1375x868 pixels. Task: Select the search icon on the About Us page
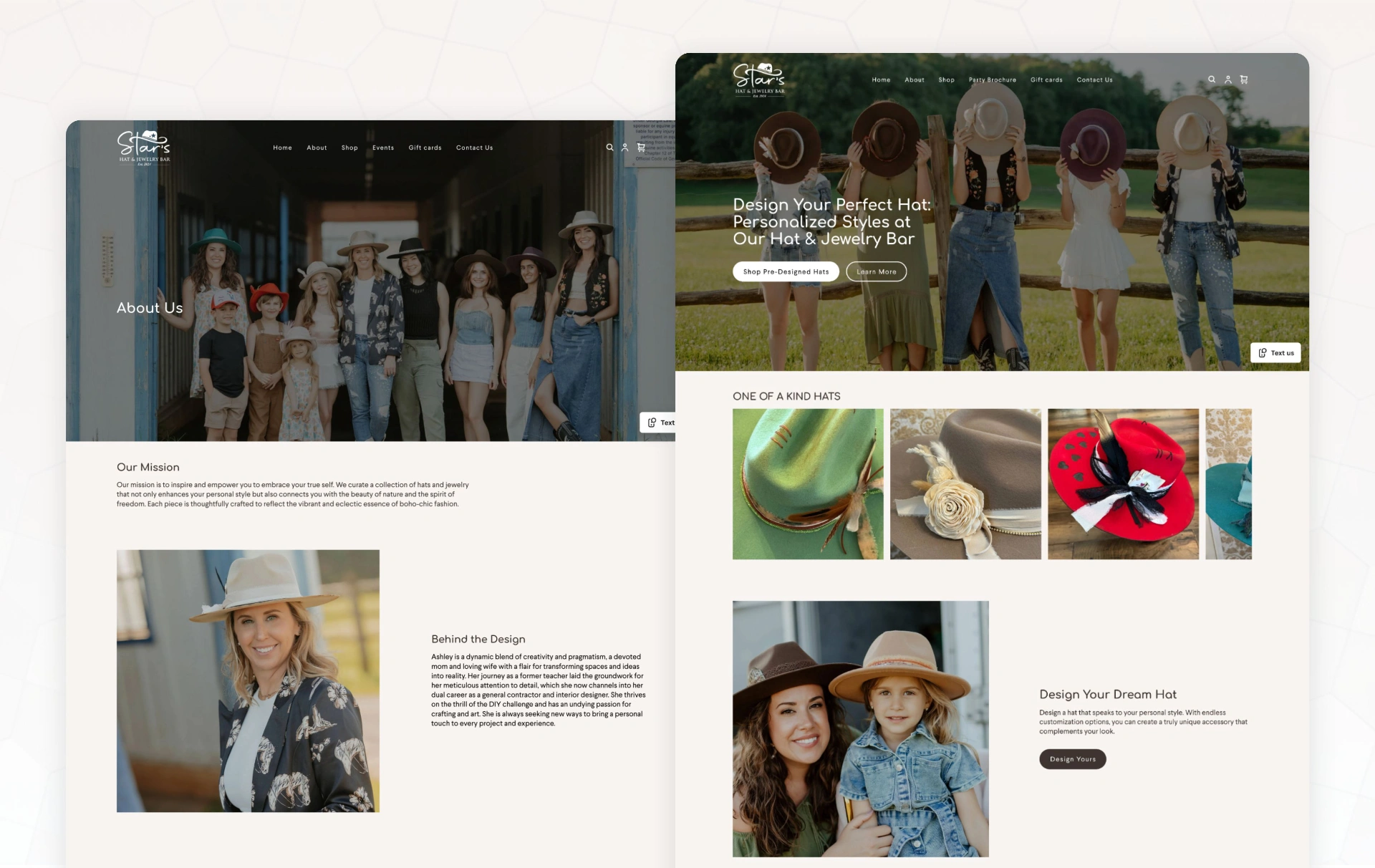click(x=609, y=148)
